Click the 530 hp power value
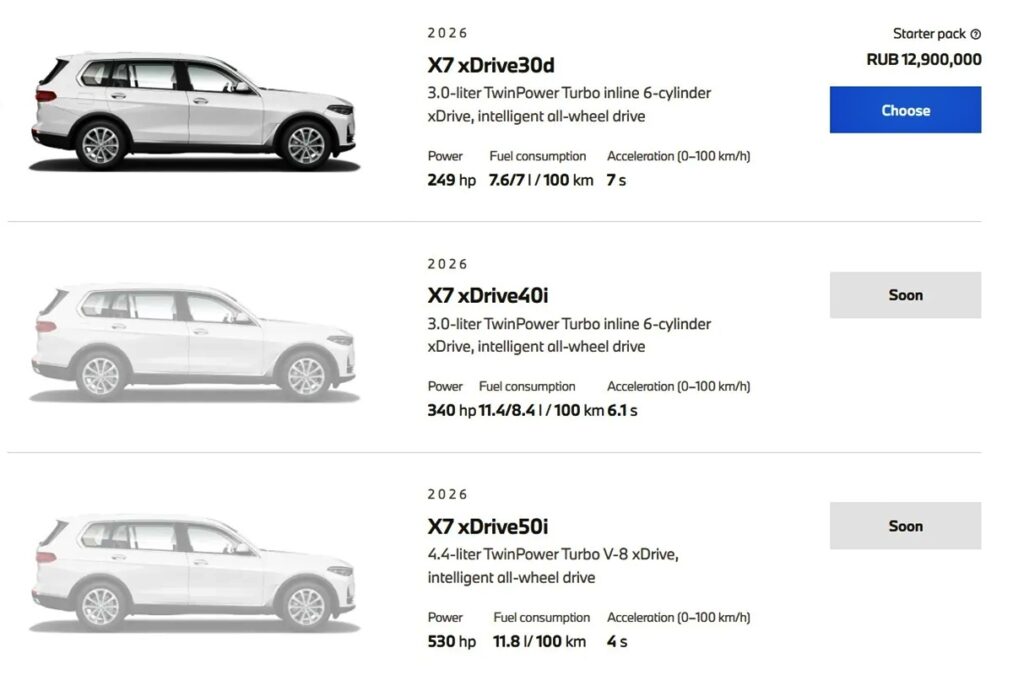The width and height of the screenshot is (1013, 675). pyautogui.click(x=452, y=641)
